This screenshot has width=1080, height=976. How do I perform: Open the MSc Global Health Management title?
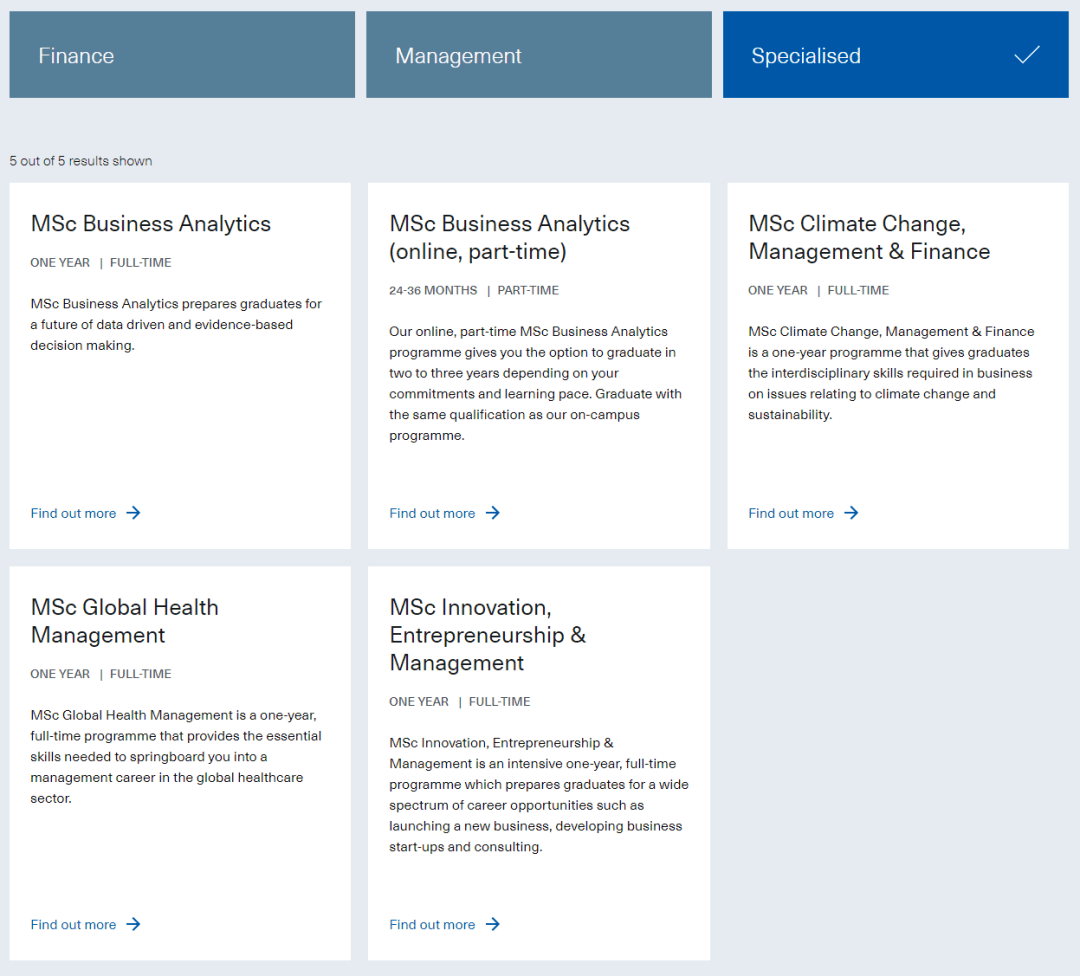(x=124, y=621)
